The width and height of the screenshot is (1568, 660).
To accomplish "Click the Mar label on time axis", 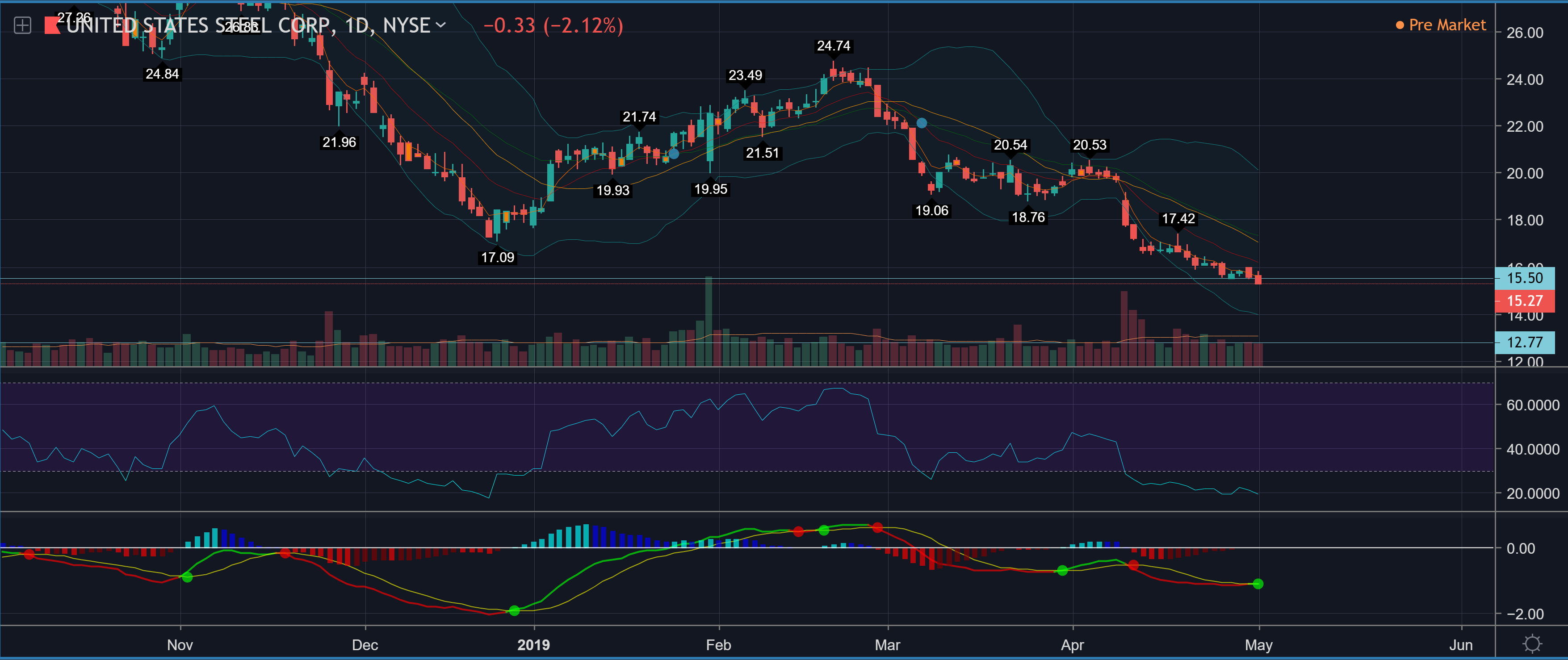I will pyautogui.click(x=887, y=645).
